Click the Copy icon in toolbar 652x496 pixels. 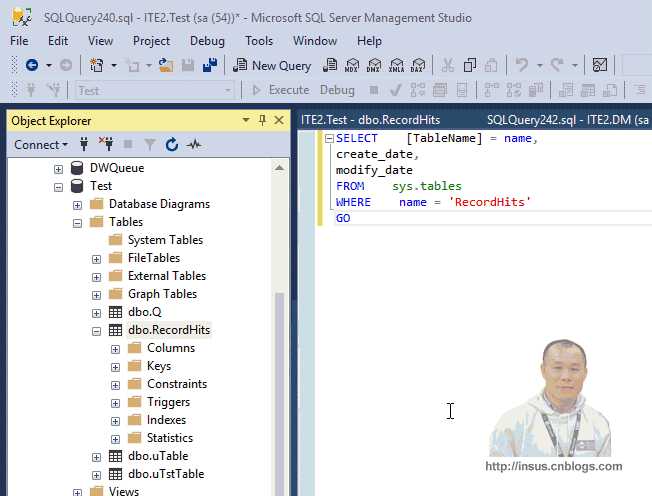470,65
